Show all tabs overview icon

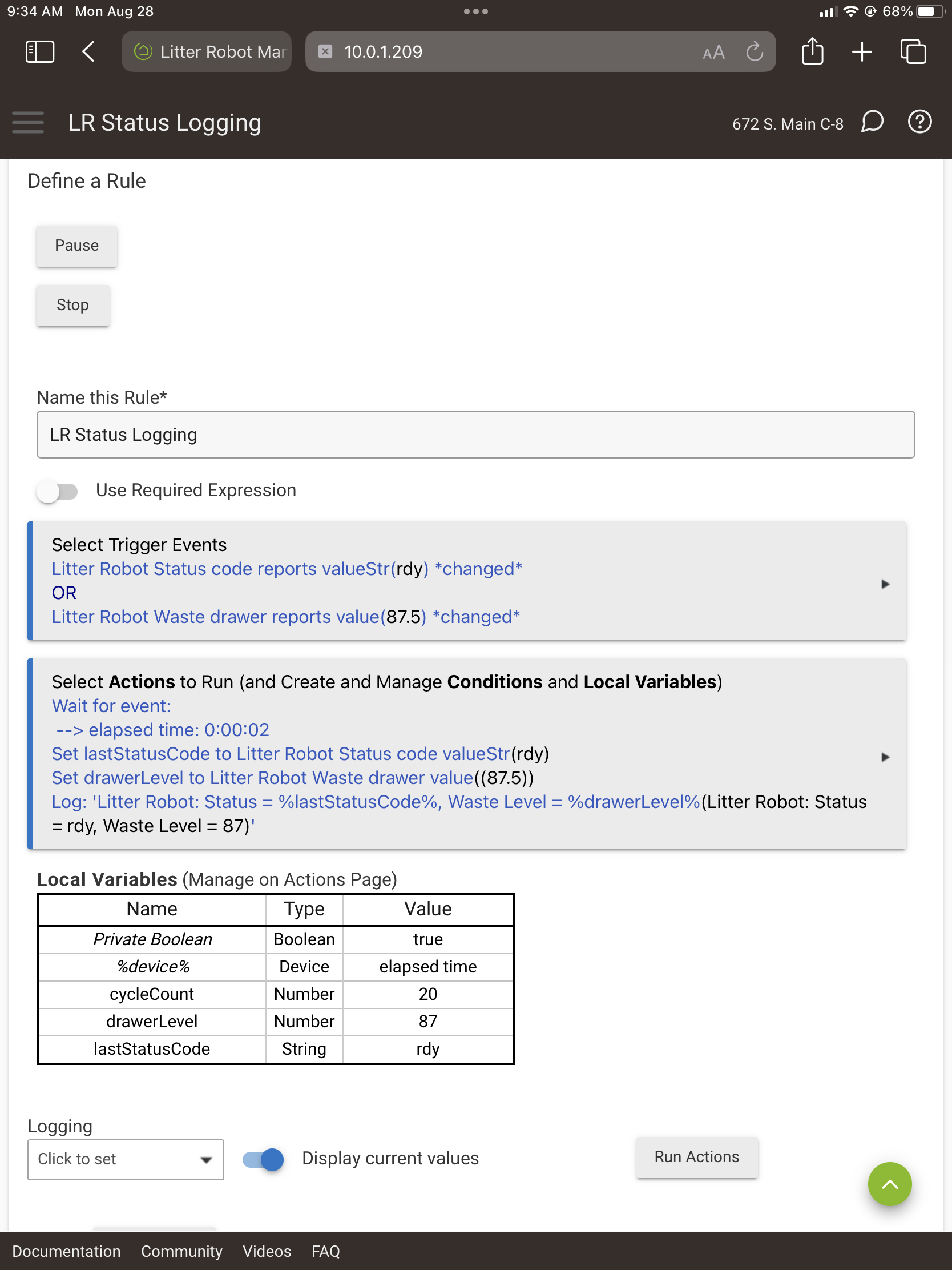pos(913,51)
